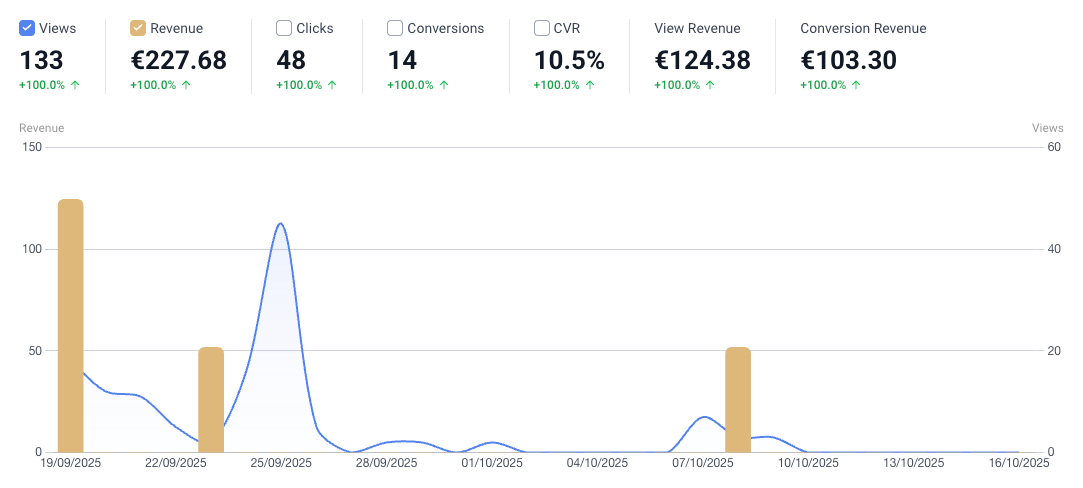Click the 16/10/2025 date label

[x=1017, y=463]
